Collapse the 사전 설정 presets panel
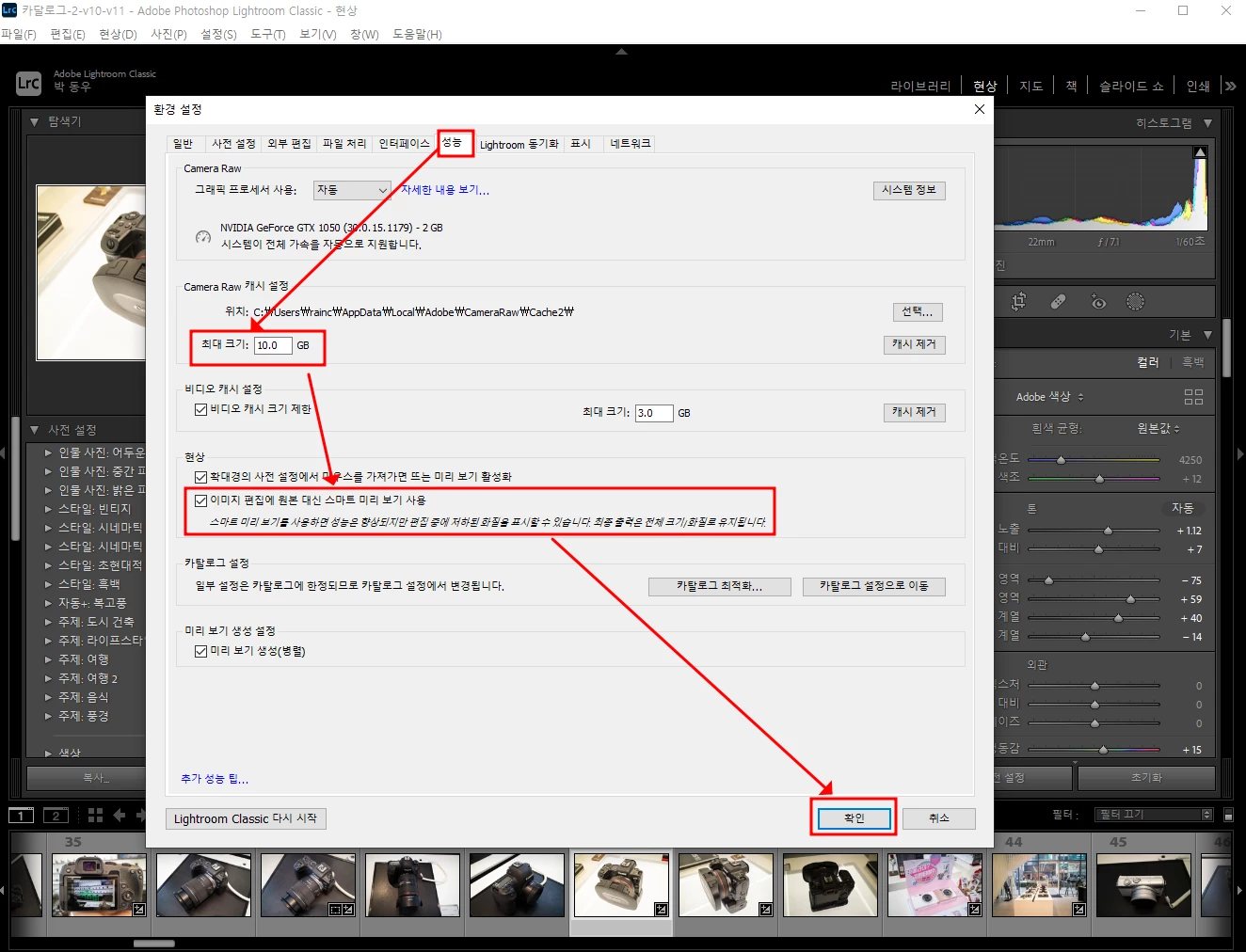The height and width of the screenshot is (952, 1246). (x=35, y=430)
